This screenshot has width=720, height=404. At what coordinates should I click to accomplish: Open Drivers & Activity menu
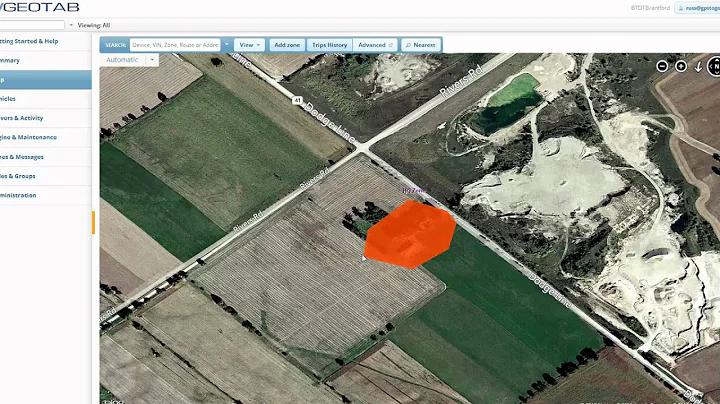45,118
